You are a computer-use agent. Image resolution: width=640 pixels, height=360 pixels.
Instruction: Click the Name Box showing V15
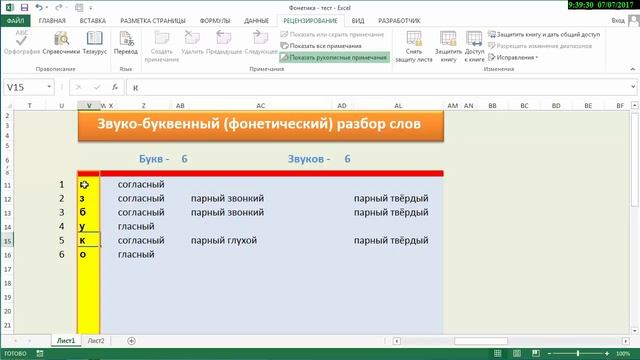click(x=25, y=87)
